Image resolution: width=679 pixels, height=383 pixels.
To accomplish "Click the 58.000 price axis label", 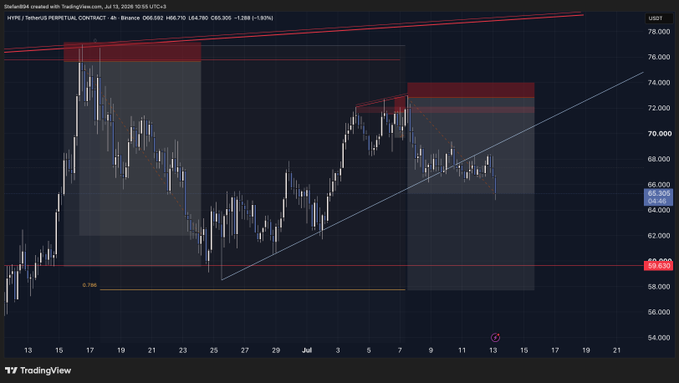I will point(659,287).
